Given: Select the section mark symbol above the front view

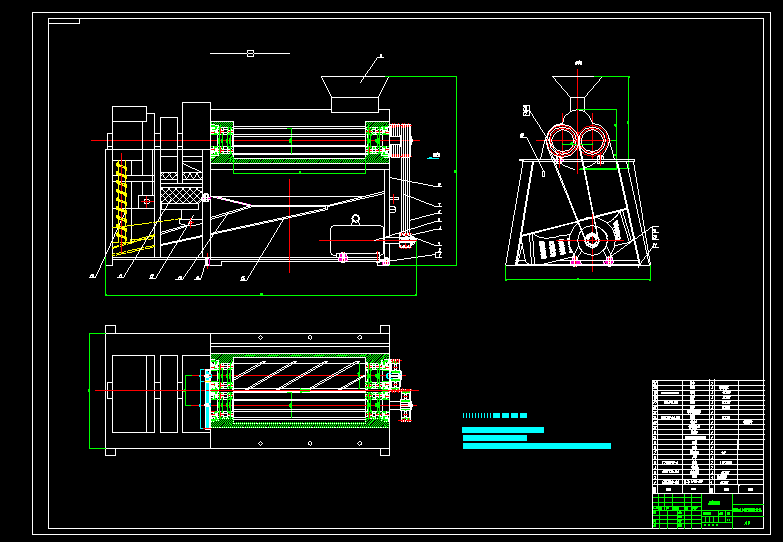Looking at the screenshot, I should (x=250, y=53).
